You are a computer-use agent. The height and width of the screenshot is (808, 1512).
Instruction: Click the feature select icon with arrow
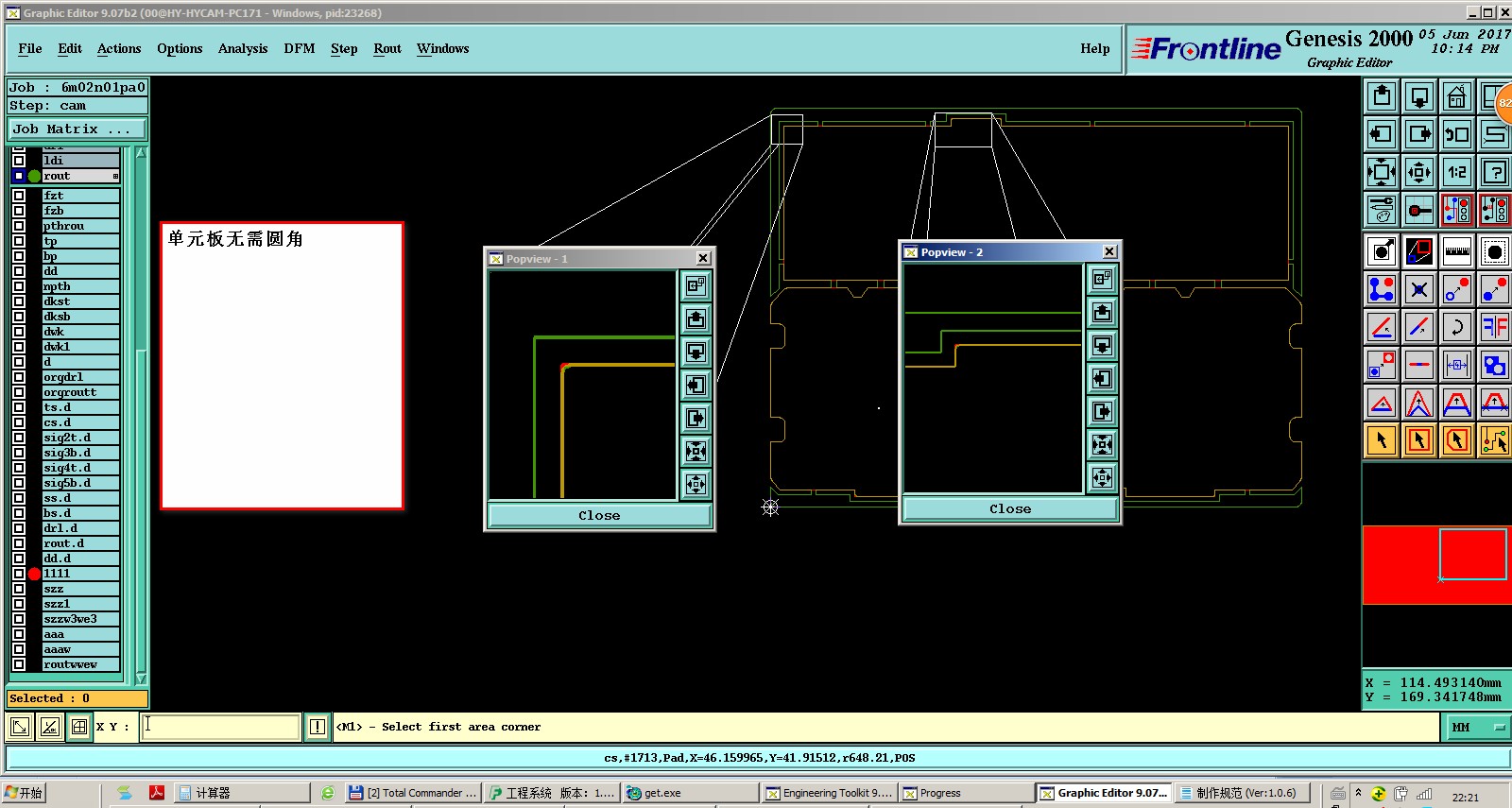1382,251
